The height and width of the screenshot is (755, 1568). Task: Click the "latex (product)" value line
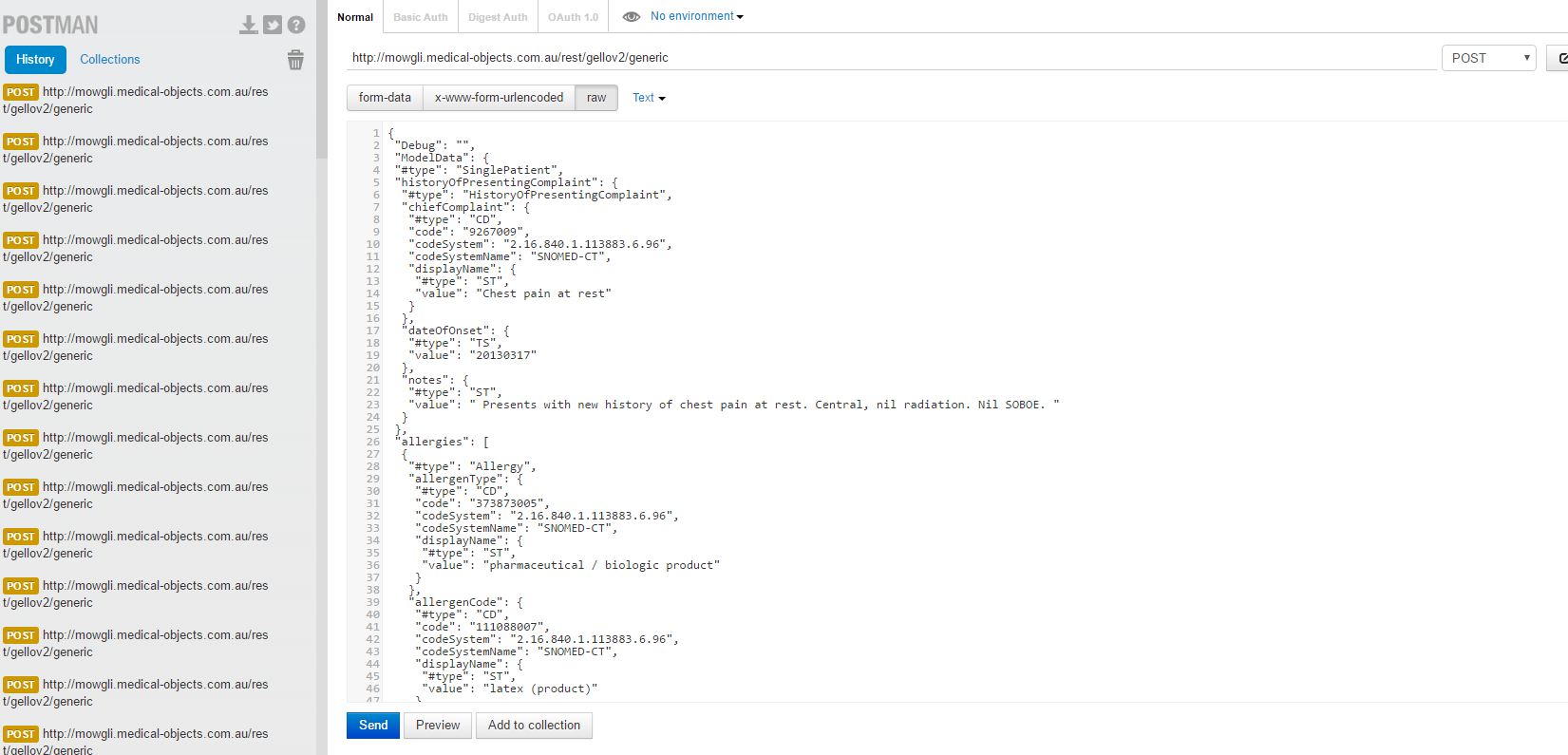tap(510, 689)
